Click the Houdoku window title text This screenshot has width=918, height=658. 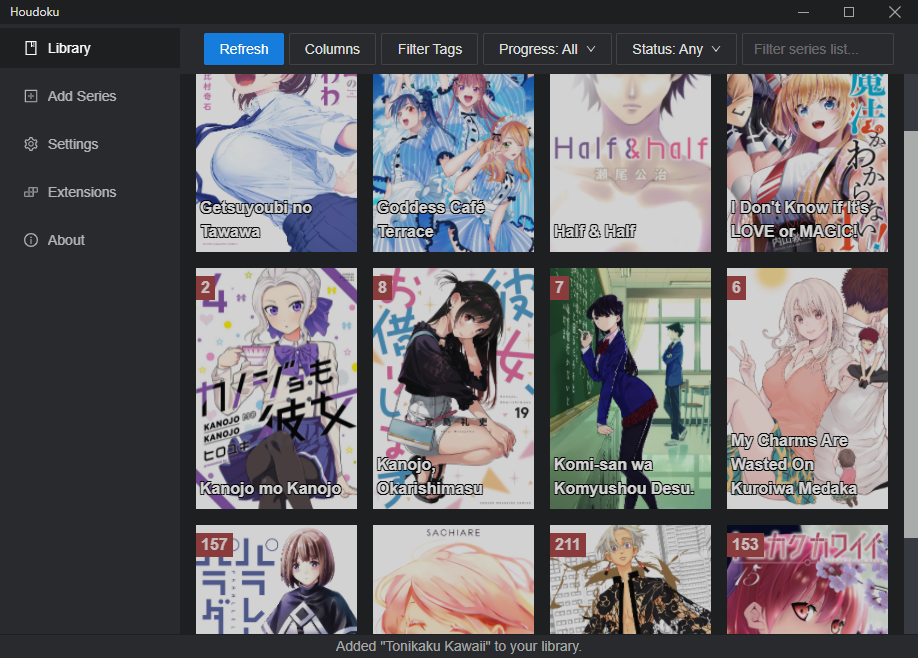(35, 12)
